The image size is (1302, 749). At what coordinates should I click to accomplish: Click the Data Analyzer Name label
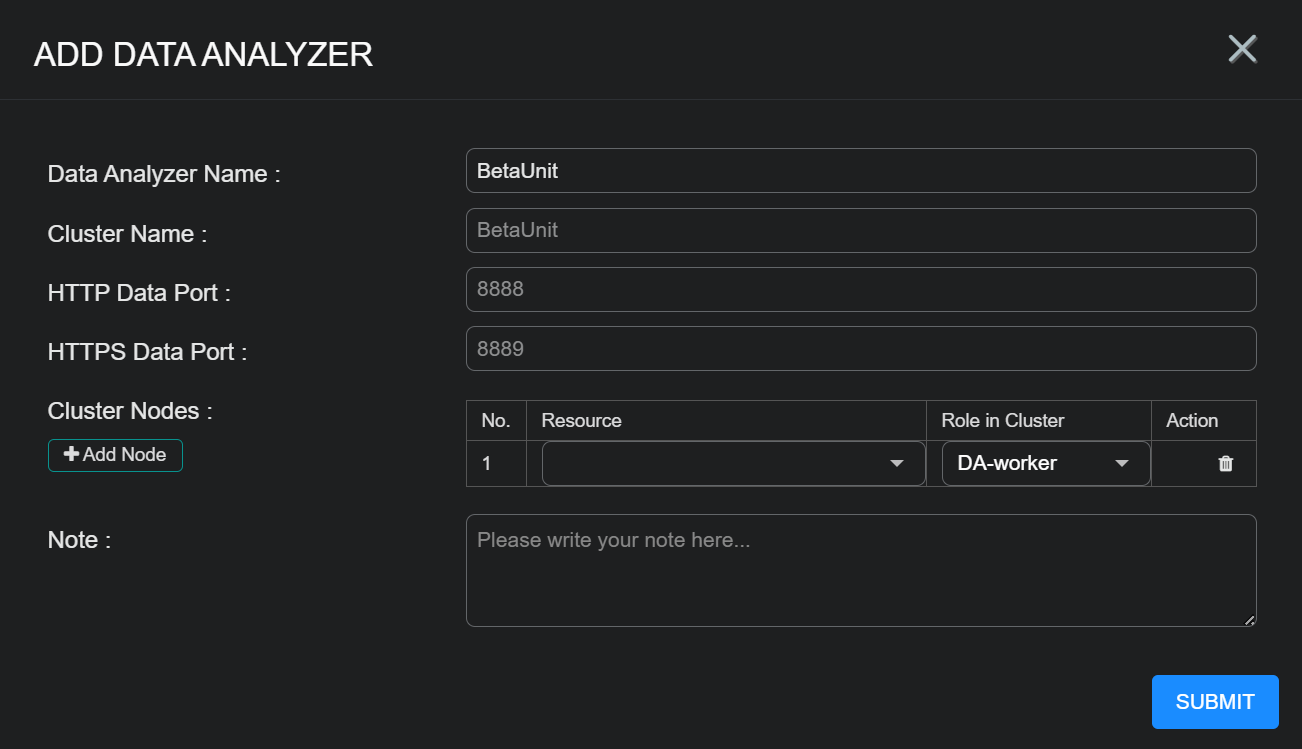coord(164,174)
